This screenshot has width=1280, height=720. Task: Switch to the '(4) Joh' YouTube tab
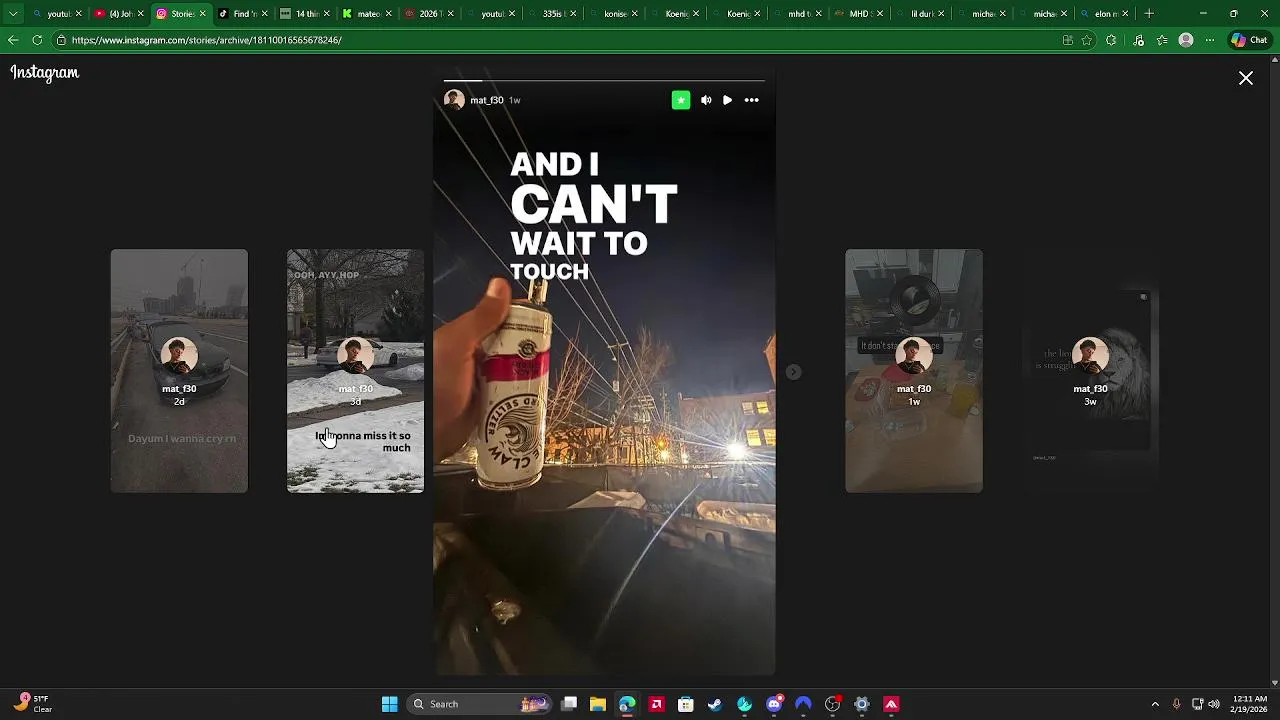coord(121,14)
